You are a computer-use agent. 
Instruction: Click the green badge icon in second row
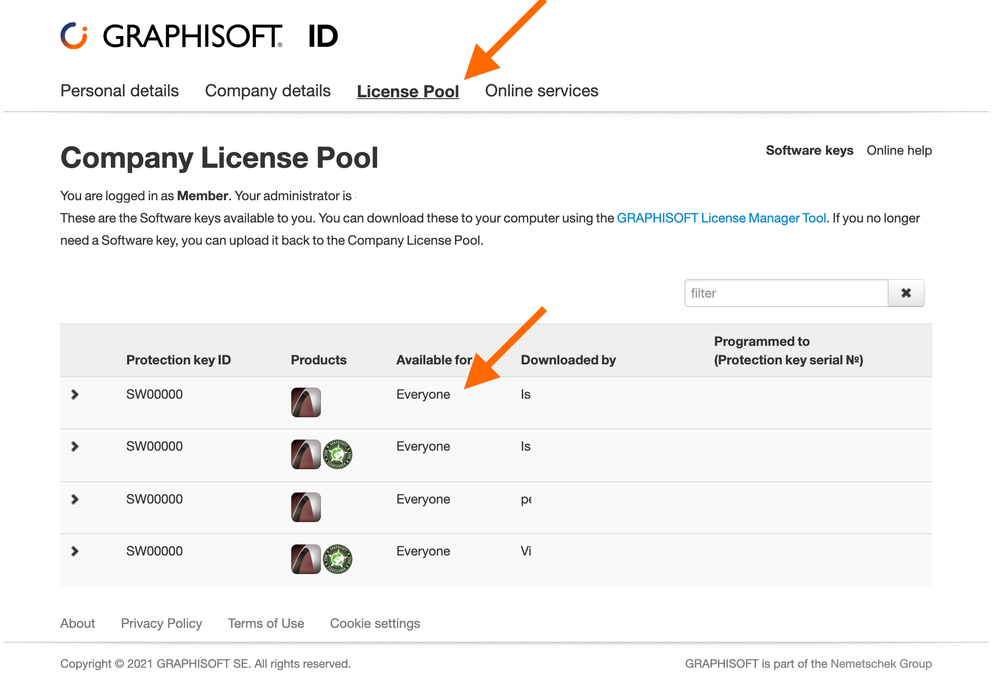tap(338, 455)
